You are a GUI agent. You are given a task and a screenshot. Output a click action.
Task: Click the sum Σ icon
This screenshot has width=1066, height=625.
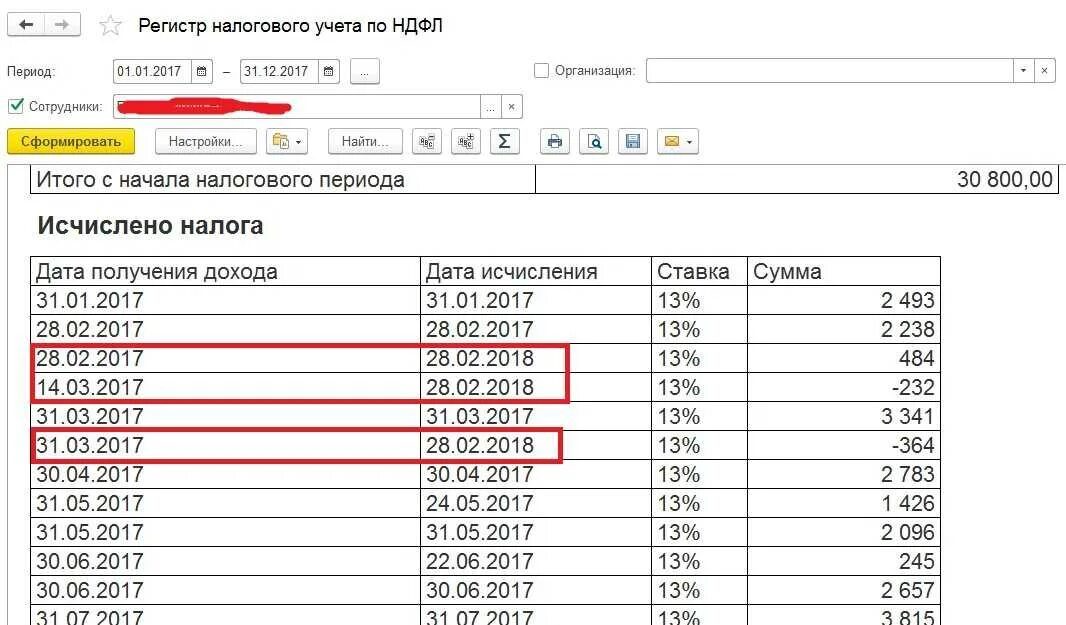click(x=504, y=141)
